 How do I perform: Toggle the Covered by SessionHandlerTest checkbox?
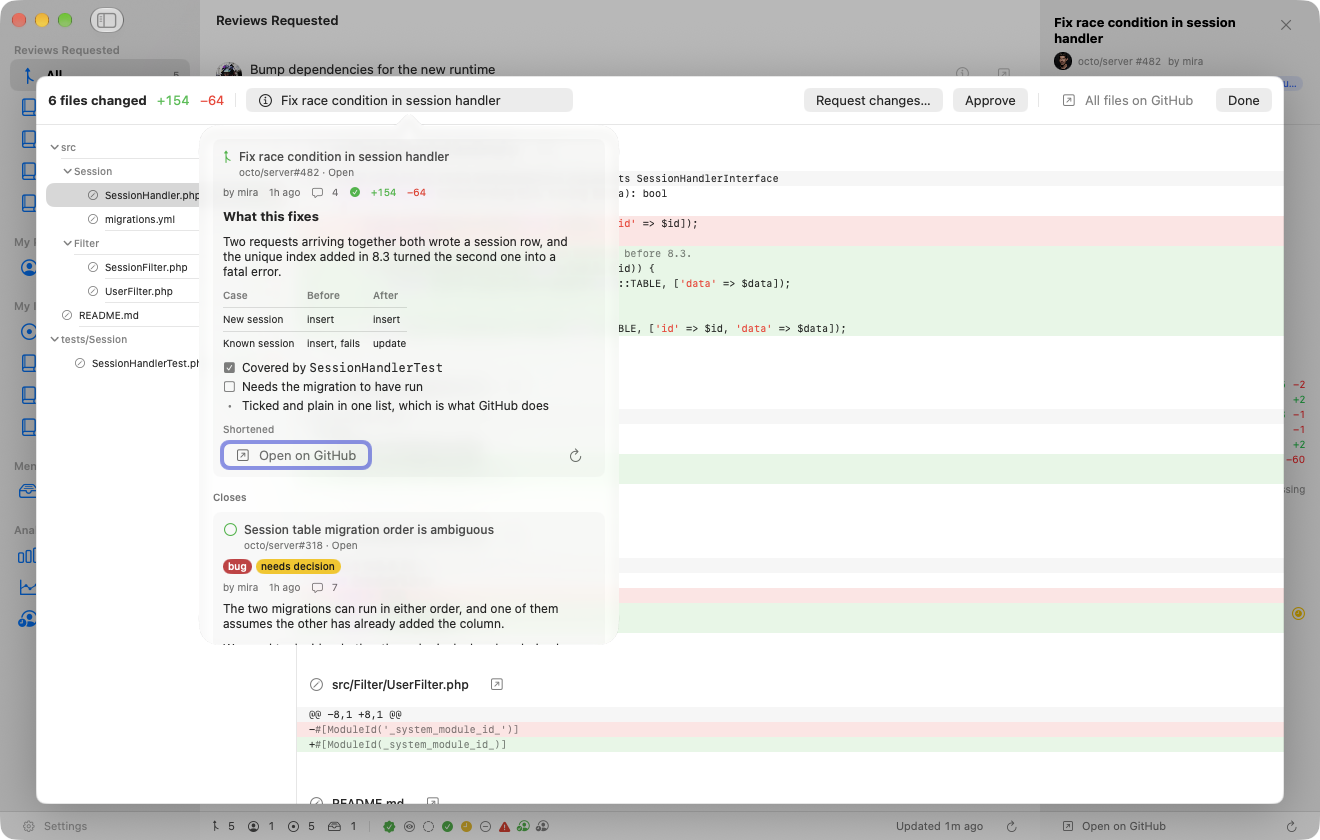[229, 368]
